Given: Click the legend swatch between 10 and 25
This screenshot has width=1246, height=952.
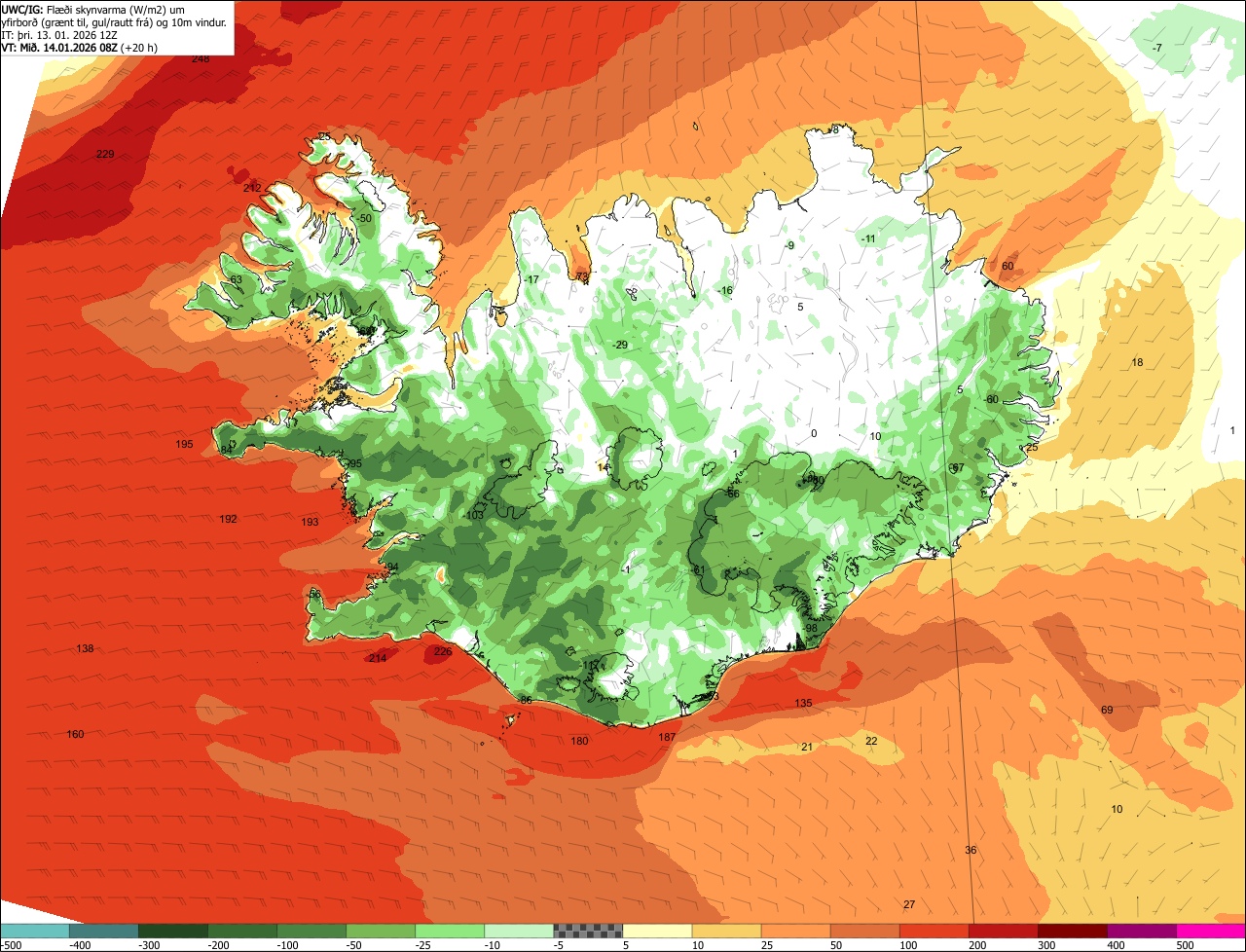Looking at the screenshot, I should click(727, 931).
